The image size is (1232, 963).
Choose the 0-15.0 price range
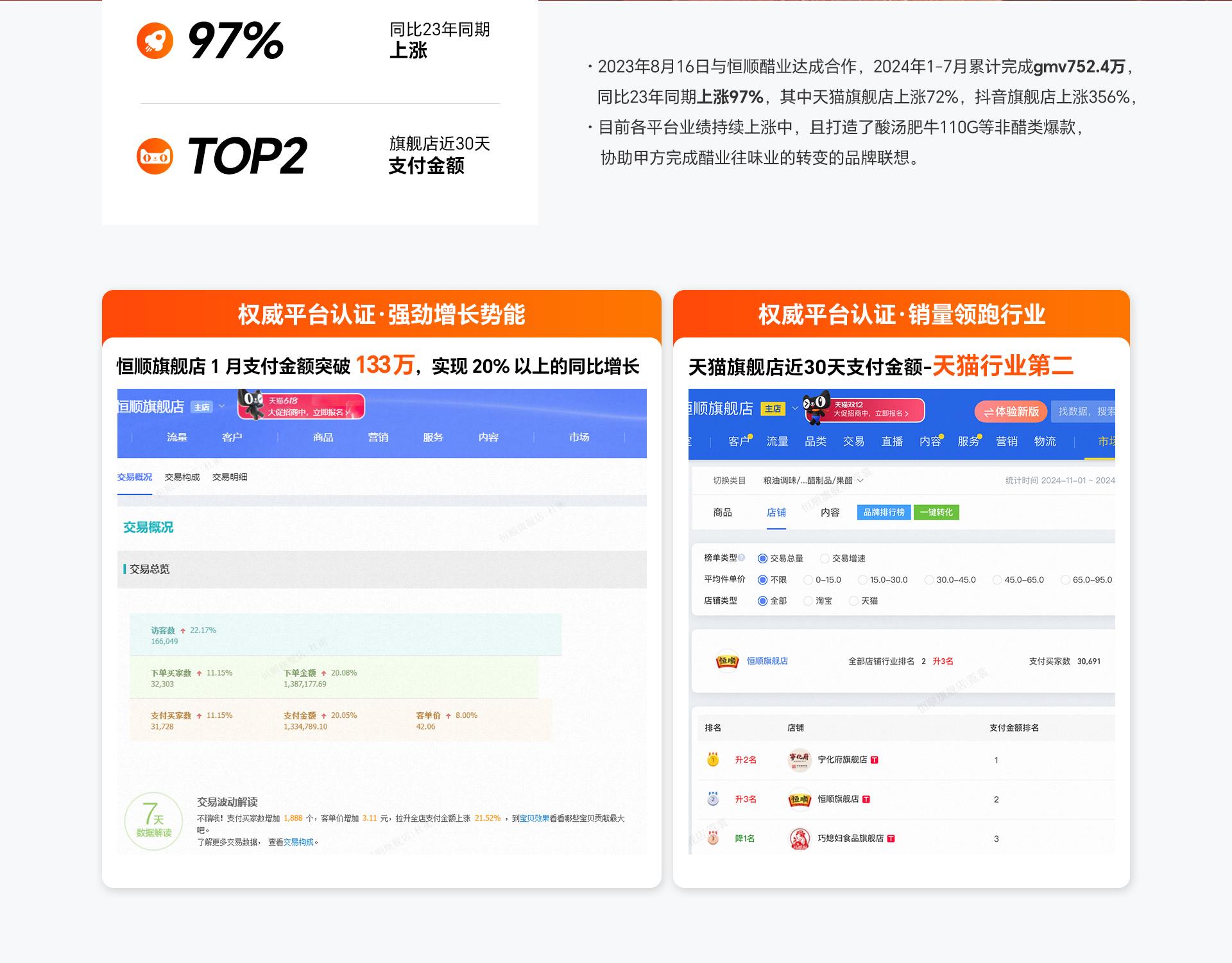(808, 580)
